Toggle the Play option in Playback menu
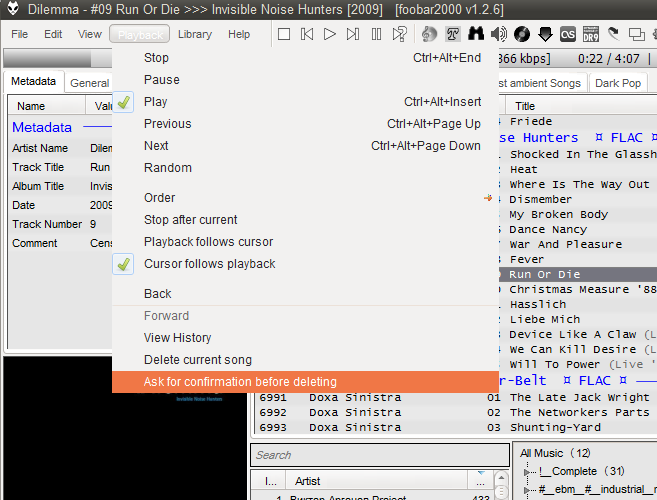 pyautogui.click(x=155, y=102)
